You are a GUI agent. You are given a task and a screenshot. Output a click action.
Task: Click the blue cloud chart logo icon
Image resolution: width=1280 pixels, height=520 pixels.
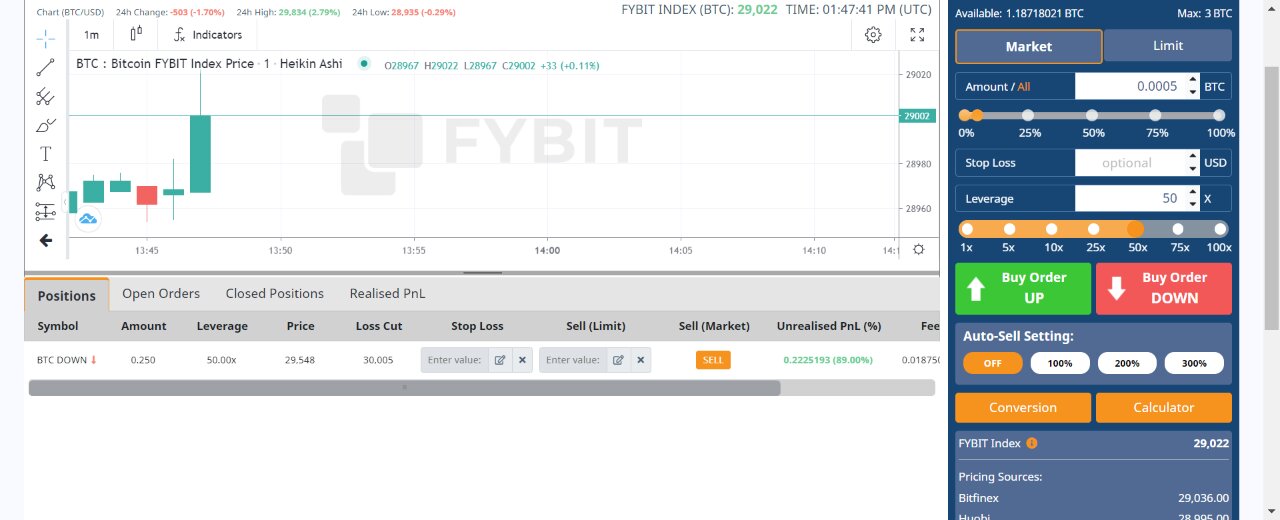pyautogui.click(x=87, y=218)
